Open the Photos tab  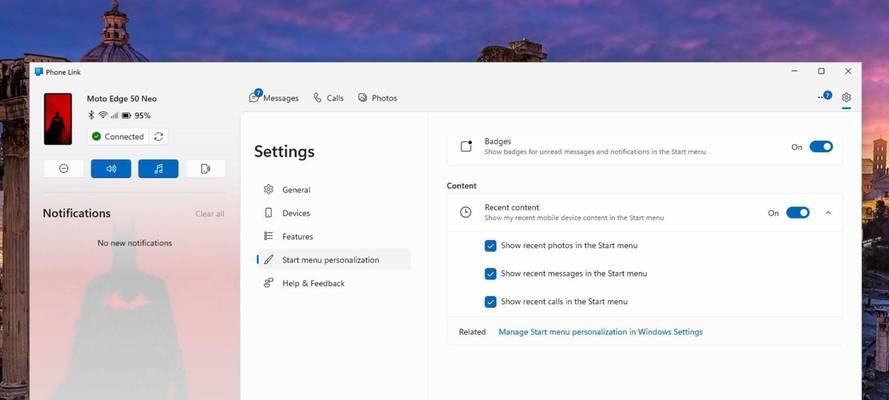(378, 97)
